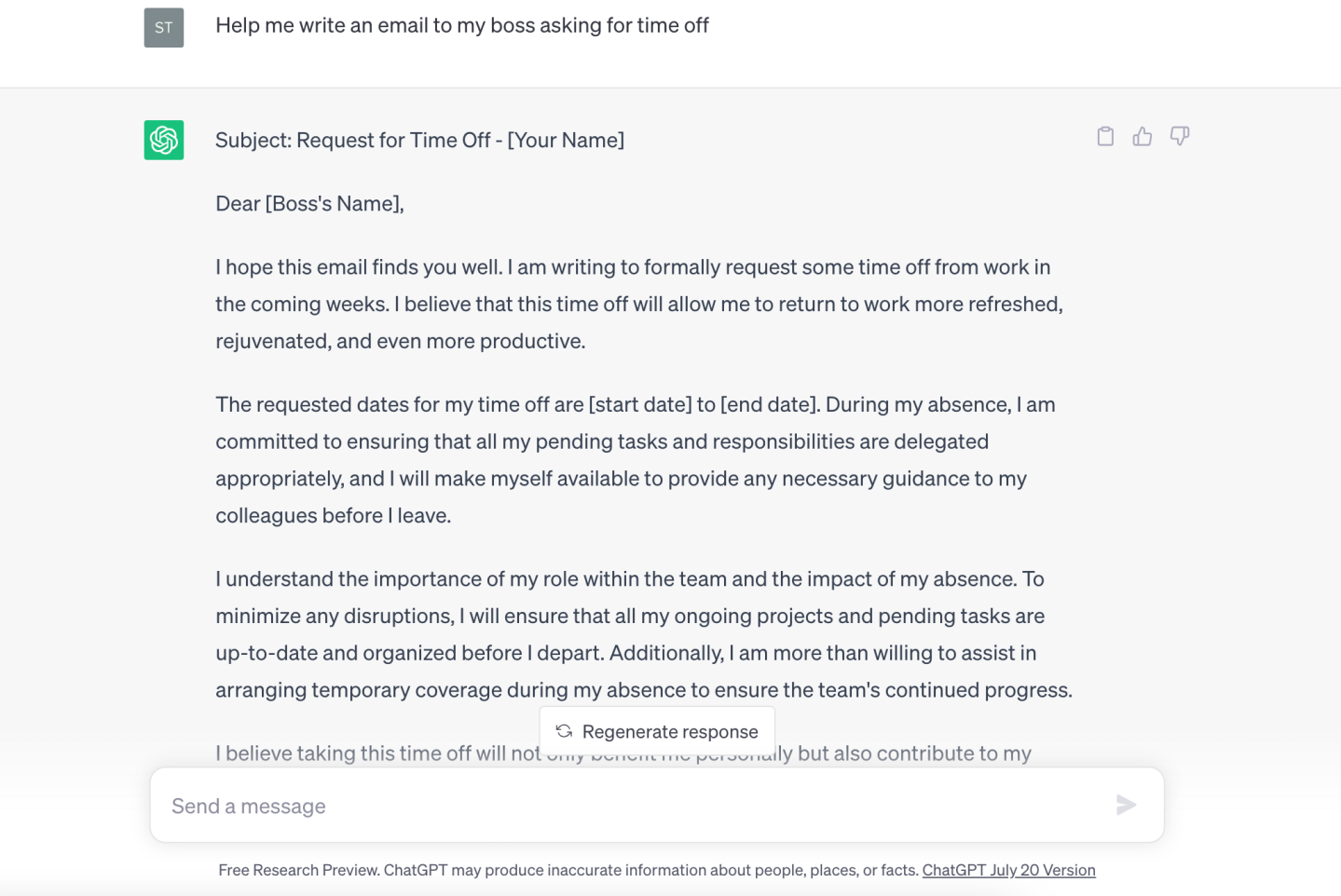Focus the 'Send a message' input field
Viewport: 1341px width, 896px height.
coord(634,806)
